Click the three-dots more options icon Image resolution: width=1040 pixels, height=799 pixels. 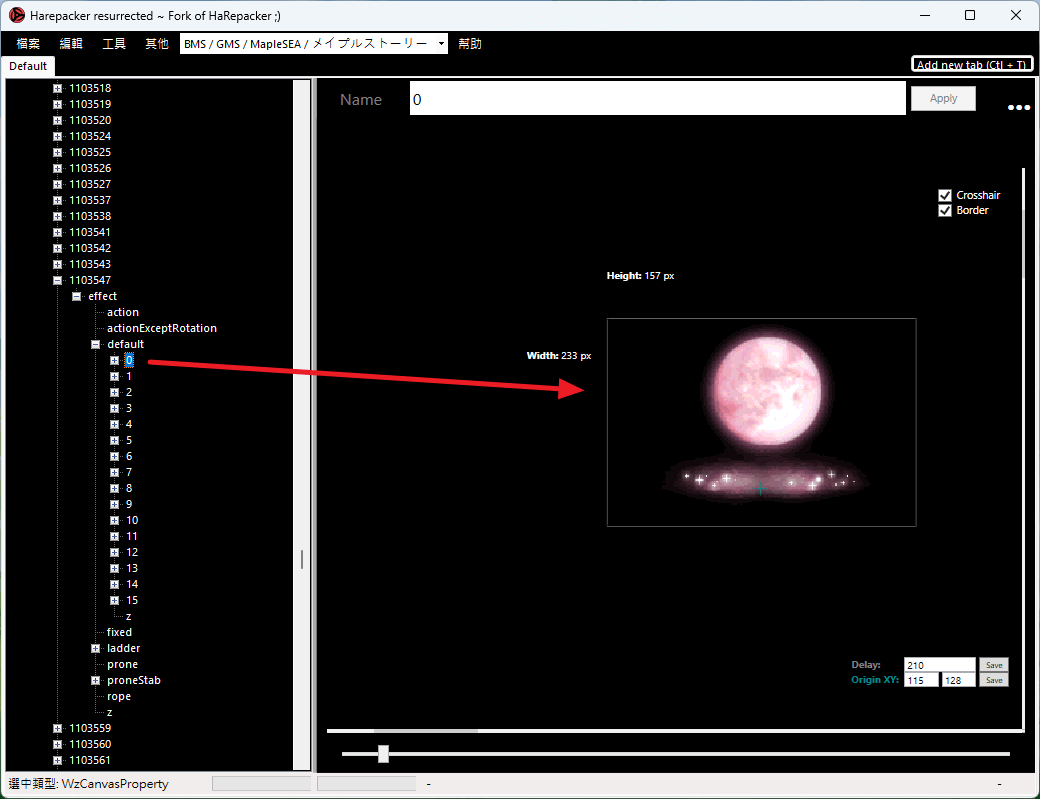(x=1018, y=107)
